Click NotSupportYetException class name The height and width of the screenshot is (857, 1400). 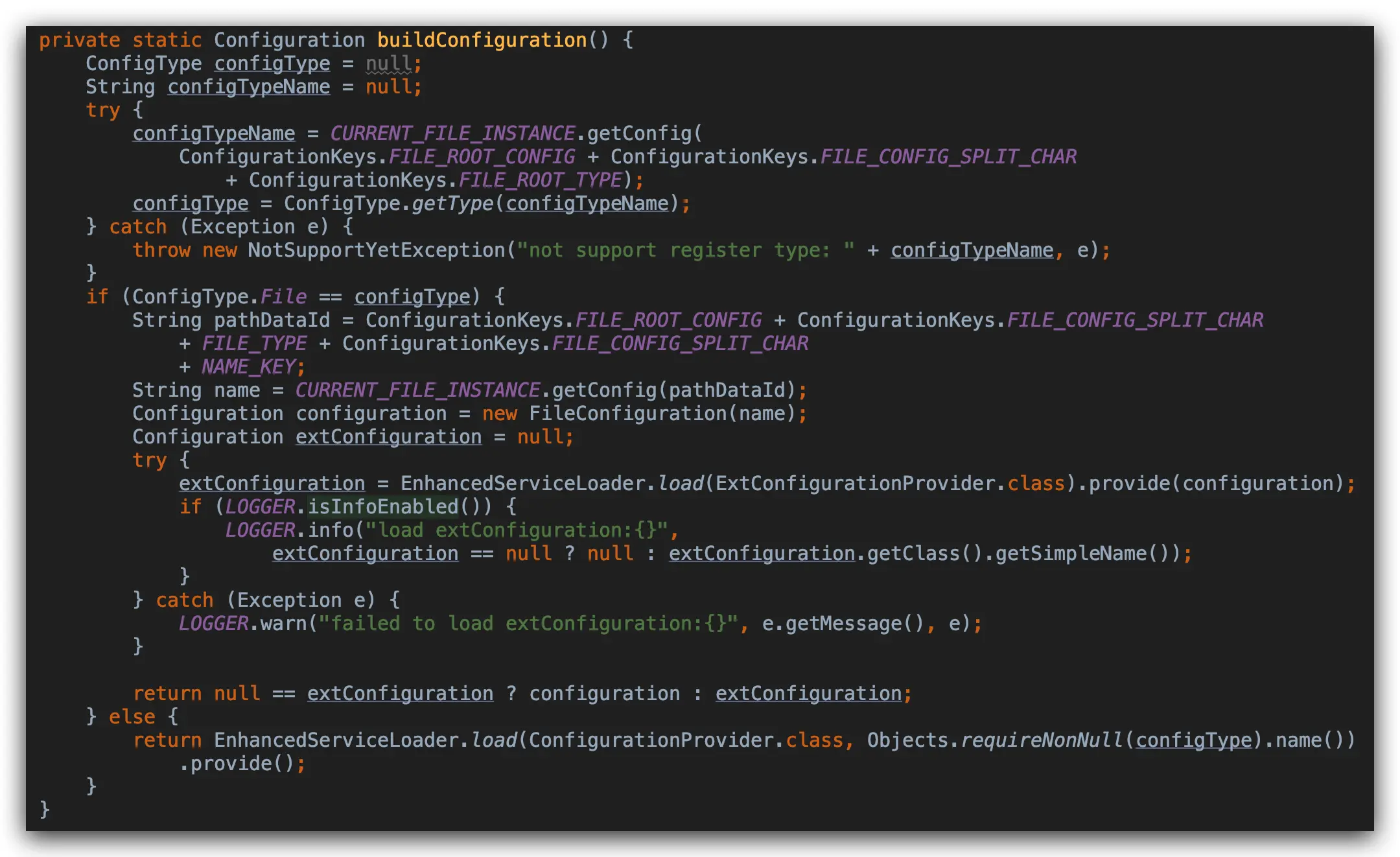(x=376, y=250)
